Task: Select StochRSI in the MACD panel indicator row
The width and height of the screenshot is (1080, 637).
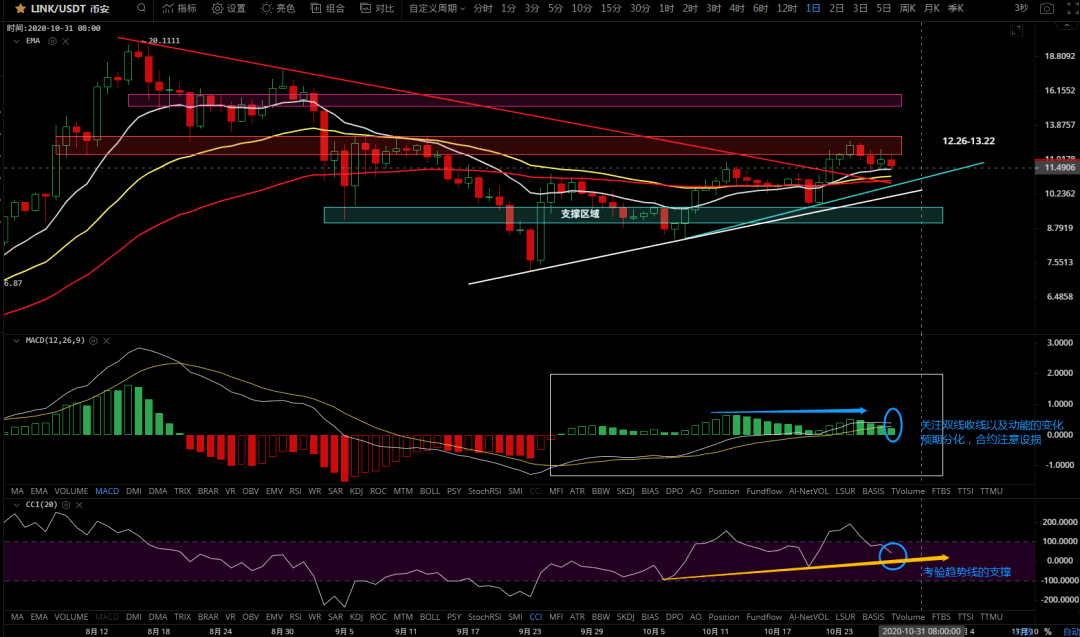Action: point(484,491)
